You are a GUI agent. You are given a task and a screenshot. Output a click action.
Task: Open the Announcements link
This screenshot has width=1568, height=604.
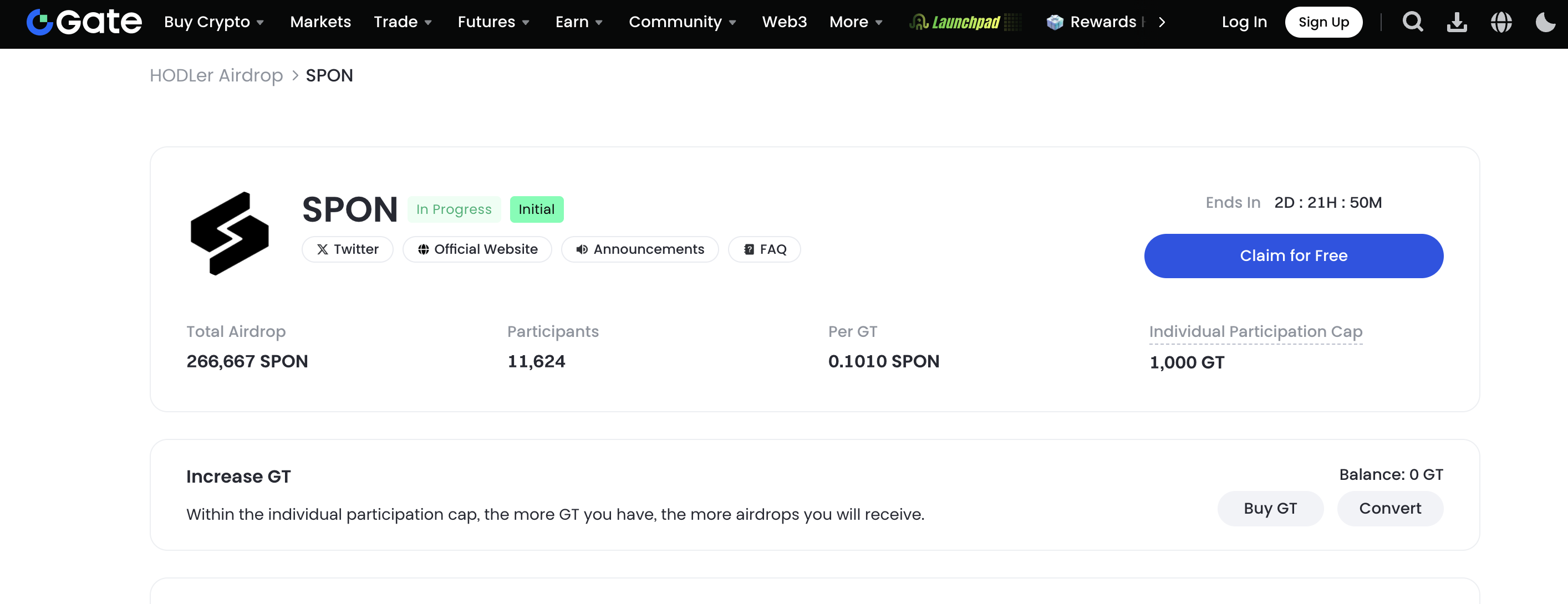pyautogui.click(x=640, y=249)
